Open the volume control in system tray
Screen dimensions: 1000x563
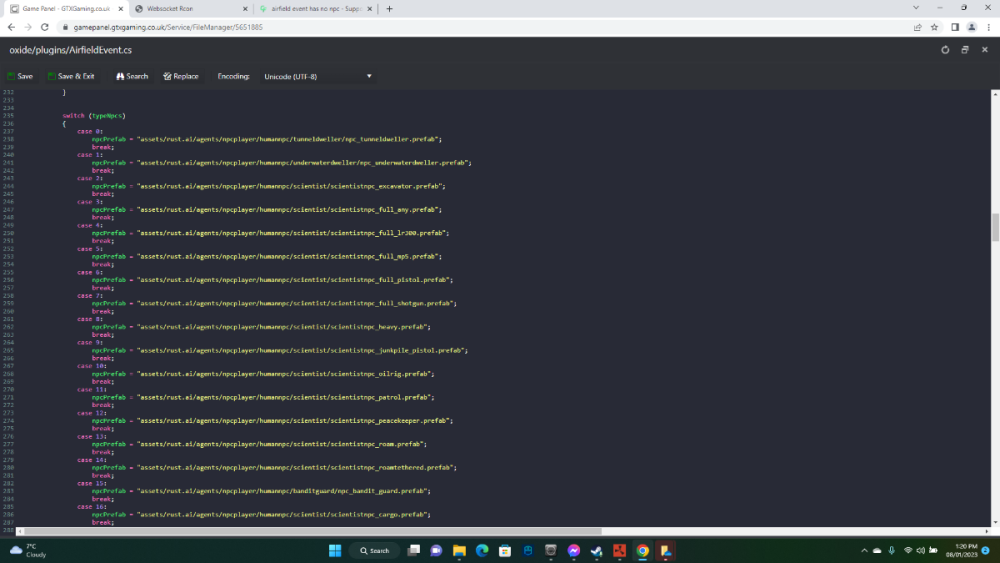tap(920, 550)
